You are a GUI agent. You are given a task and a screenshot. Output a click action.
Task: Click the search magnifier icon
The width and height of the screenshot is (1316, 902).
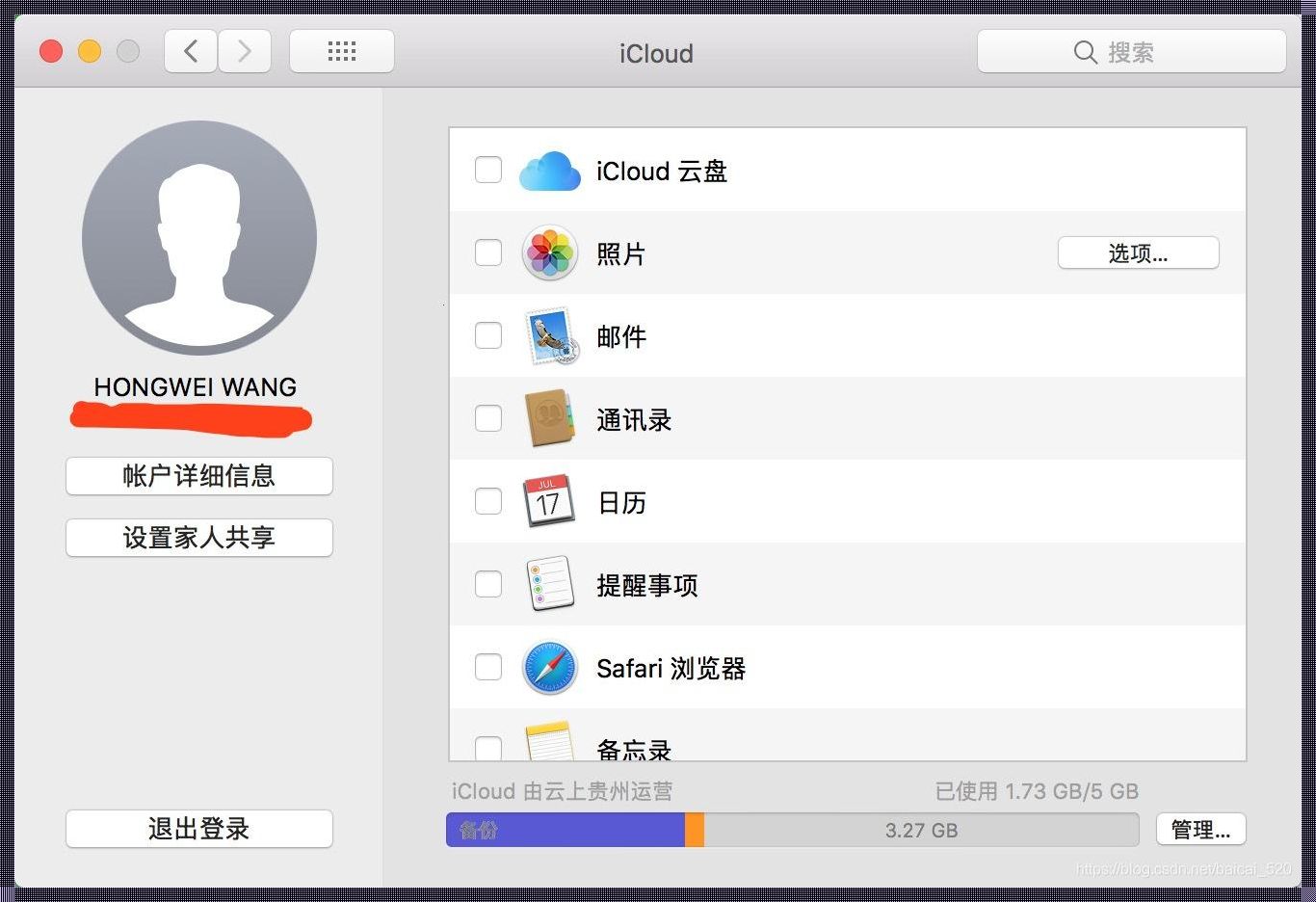(x=1085, y=52)
